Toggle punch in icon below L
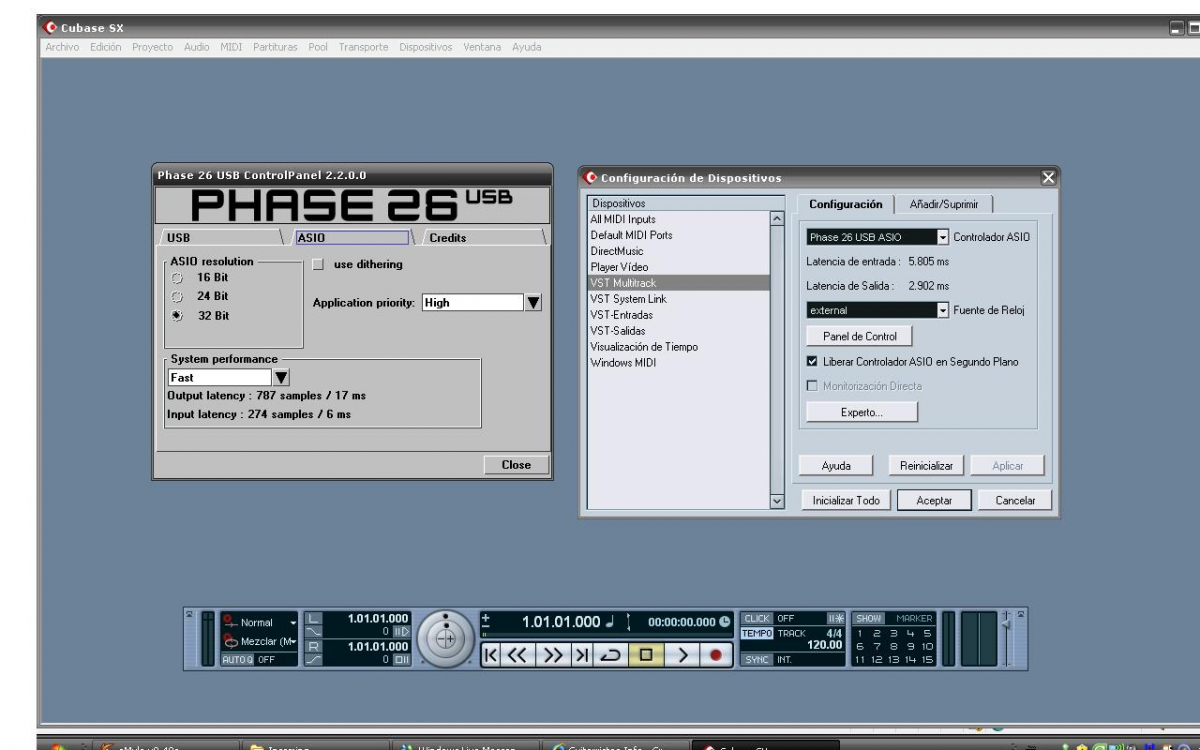The image size is (1200, 750). point(313,632)
